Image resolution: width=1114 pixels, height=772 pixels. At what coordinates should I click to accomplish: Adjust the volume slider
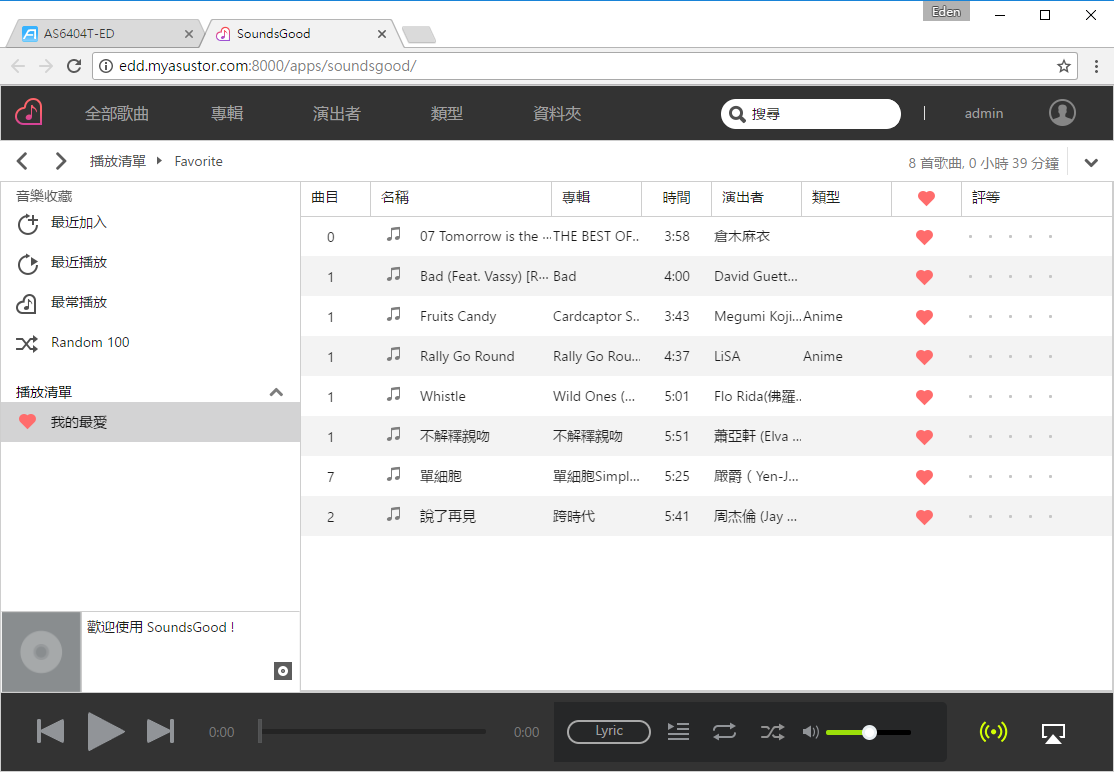pyautogui.click(x=868, y=732)
